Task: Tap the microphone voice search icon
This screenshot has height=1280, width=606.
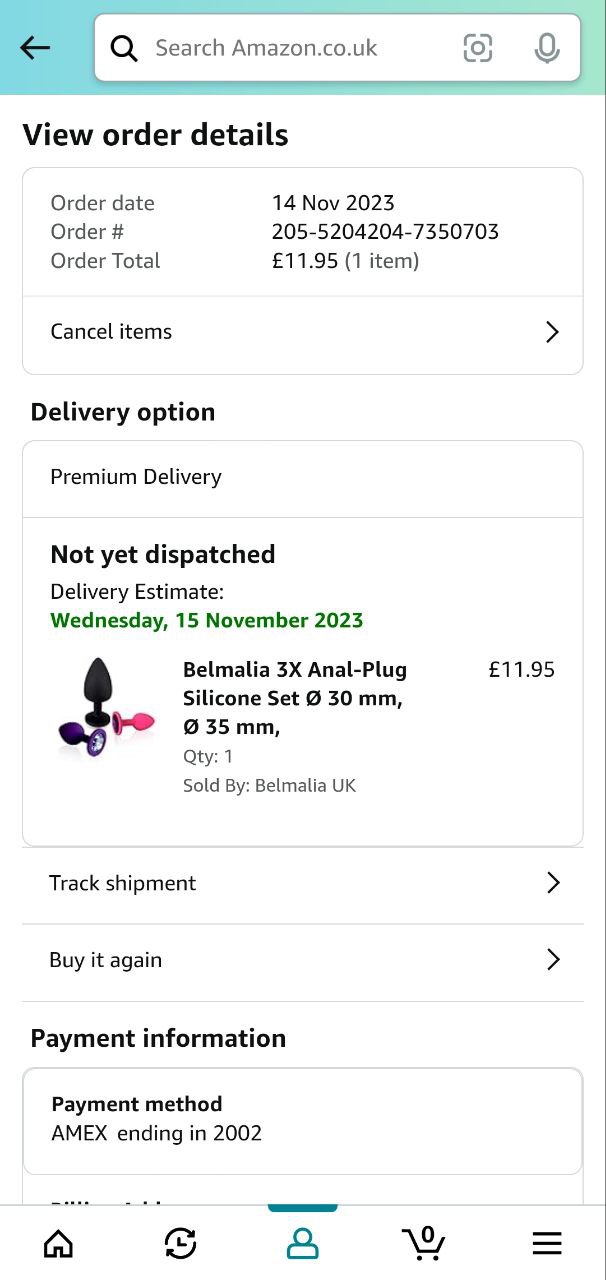Action: pos(546,48)
